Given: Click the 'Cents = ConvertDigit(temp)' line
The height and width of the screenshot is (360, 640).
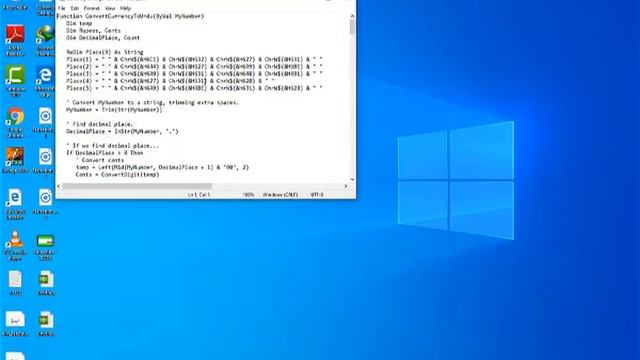Looking at the screenshot, I should tap(117, 175).
